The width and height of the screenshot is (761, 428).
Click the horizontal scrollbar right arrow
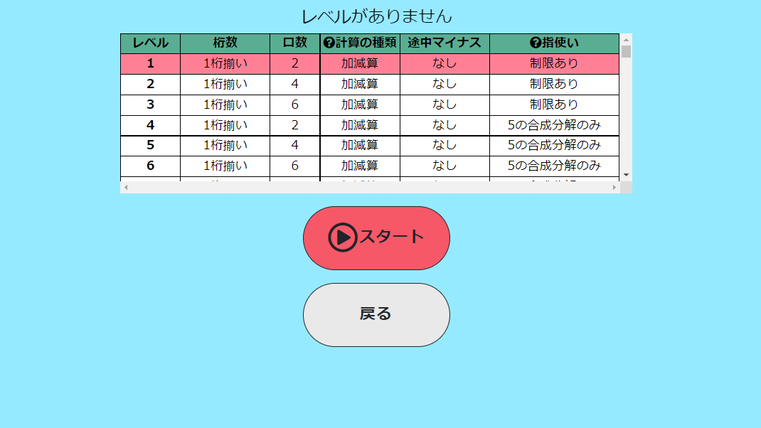[x=614, y=187]
